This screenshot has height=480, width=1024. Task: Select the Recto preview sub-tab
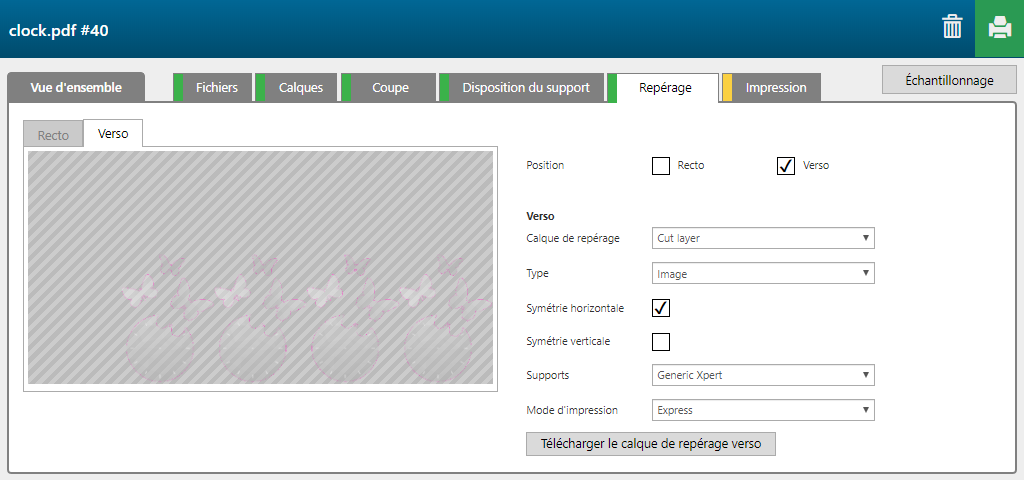click(x=54, y=135)
